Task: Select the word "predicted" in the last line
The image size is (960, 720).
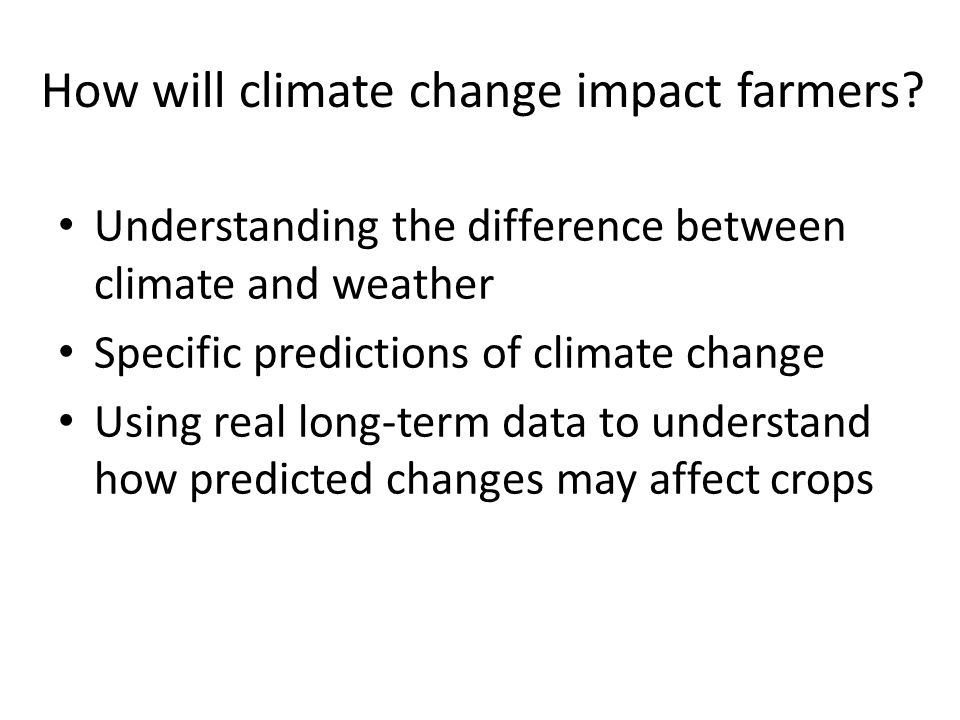Action: click(x=281, y=481)
